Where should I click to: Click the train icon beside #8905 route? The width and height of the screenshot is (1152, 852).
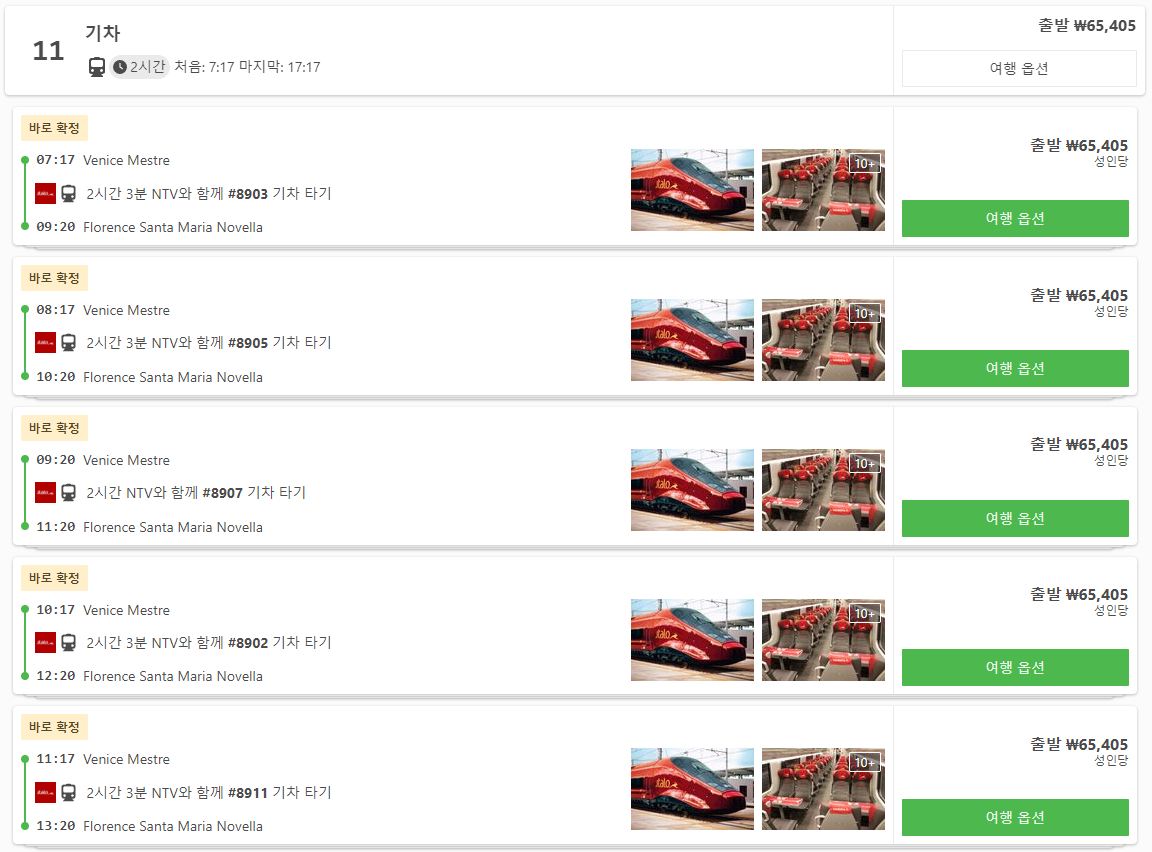[68, 343]
